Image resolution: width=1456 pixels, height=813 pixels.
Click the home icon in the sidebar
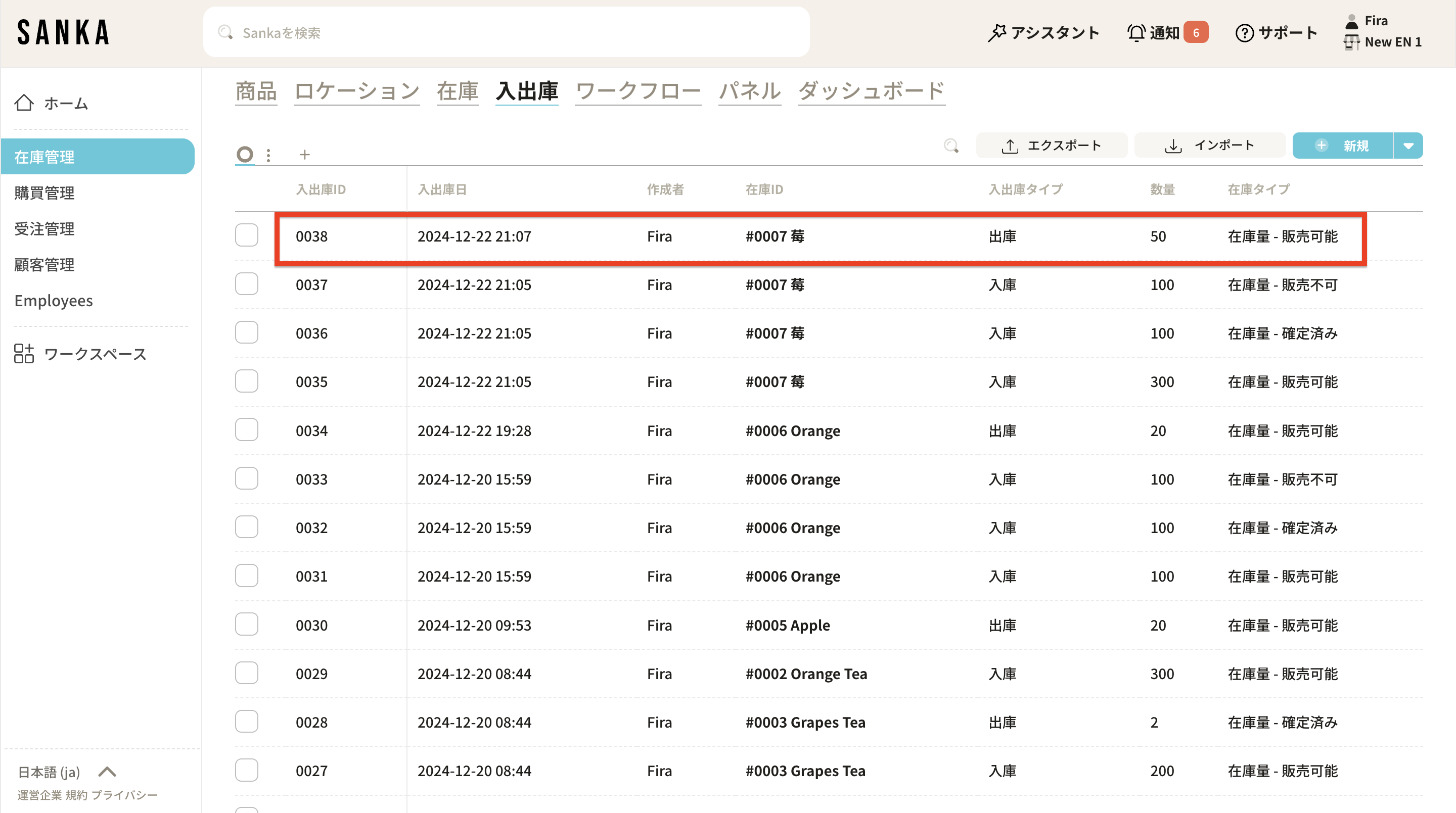click(x=24, y=103)
